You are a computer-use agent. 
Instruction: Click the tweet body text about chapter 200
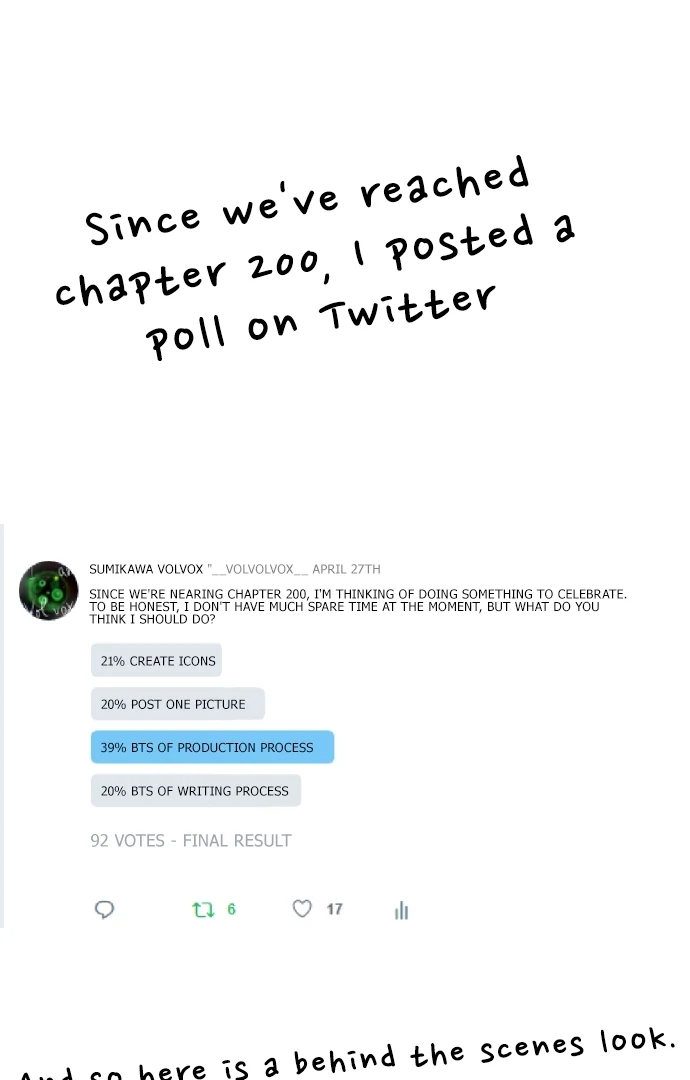coord(357,606)
